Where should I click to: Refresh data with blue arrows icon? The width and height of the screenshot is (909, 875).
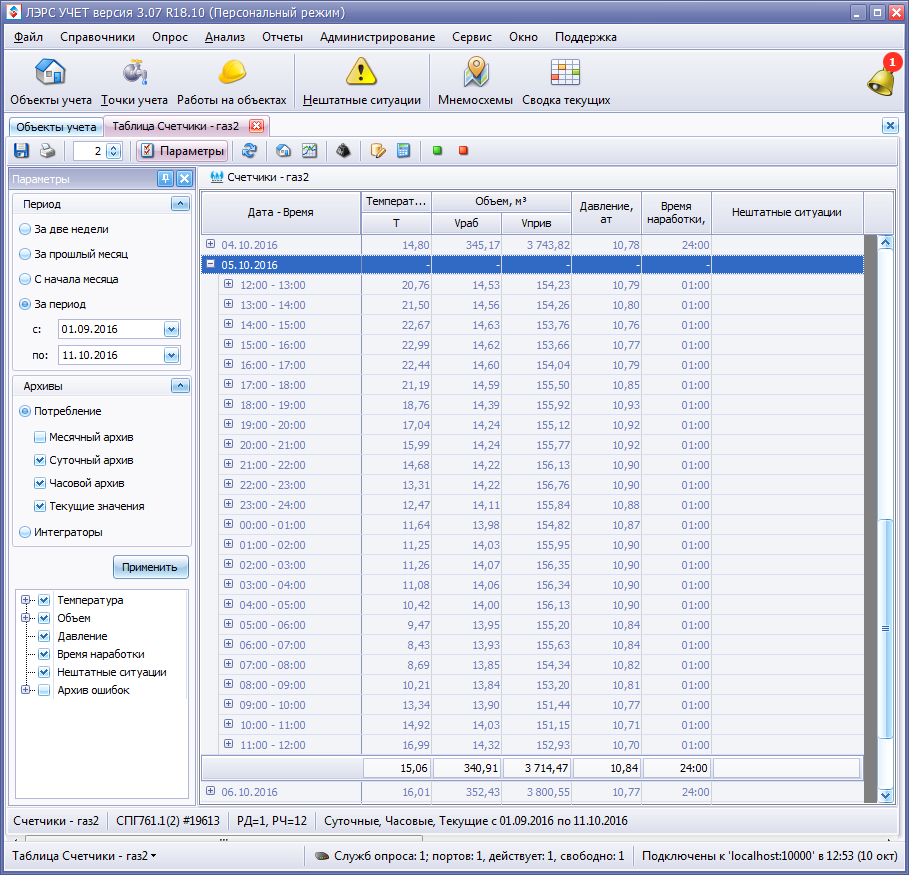pyautogui.click(x=249, y=151)
